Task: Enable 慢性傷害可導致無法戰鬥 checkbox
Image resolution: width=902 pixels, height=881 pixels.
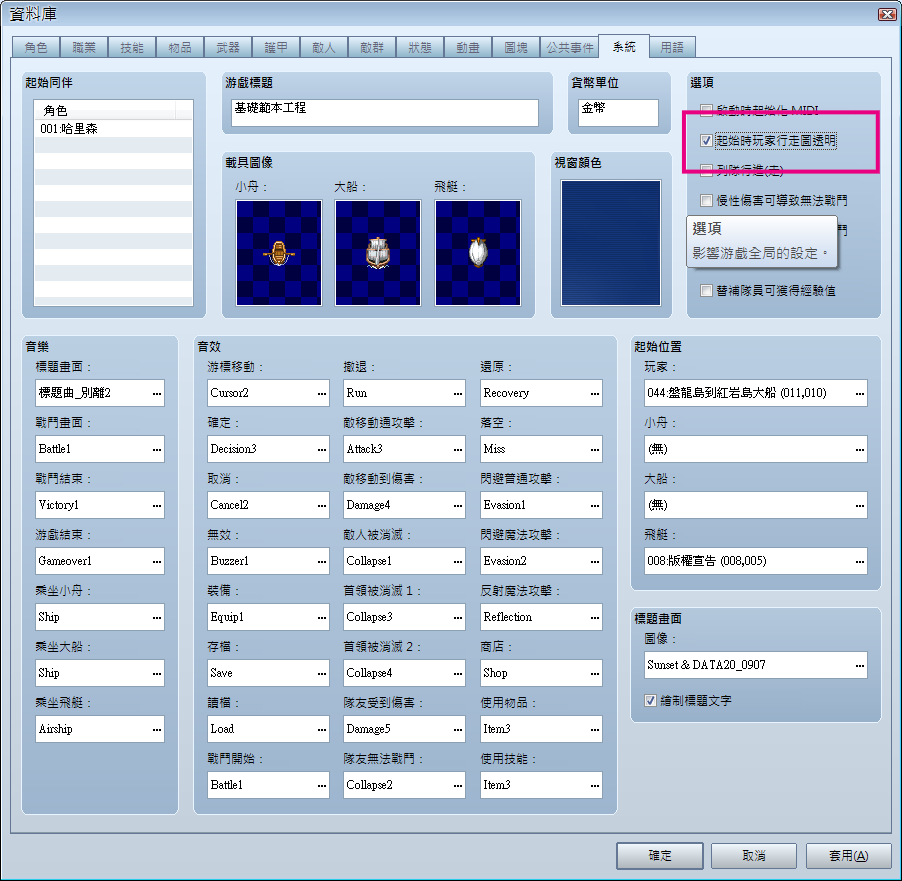Action: click(706, 200)
